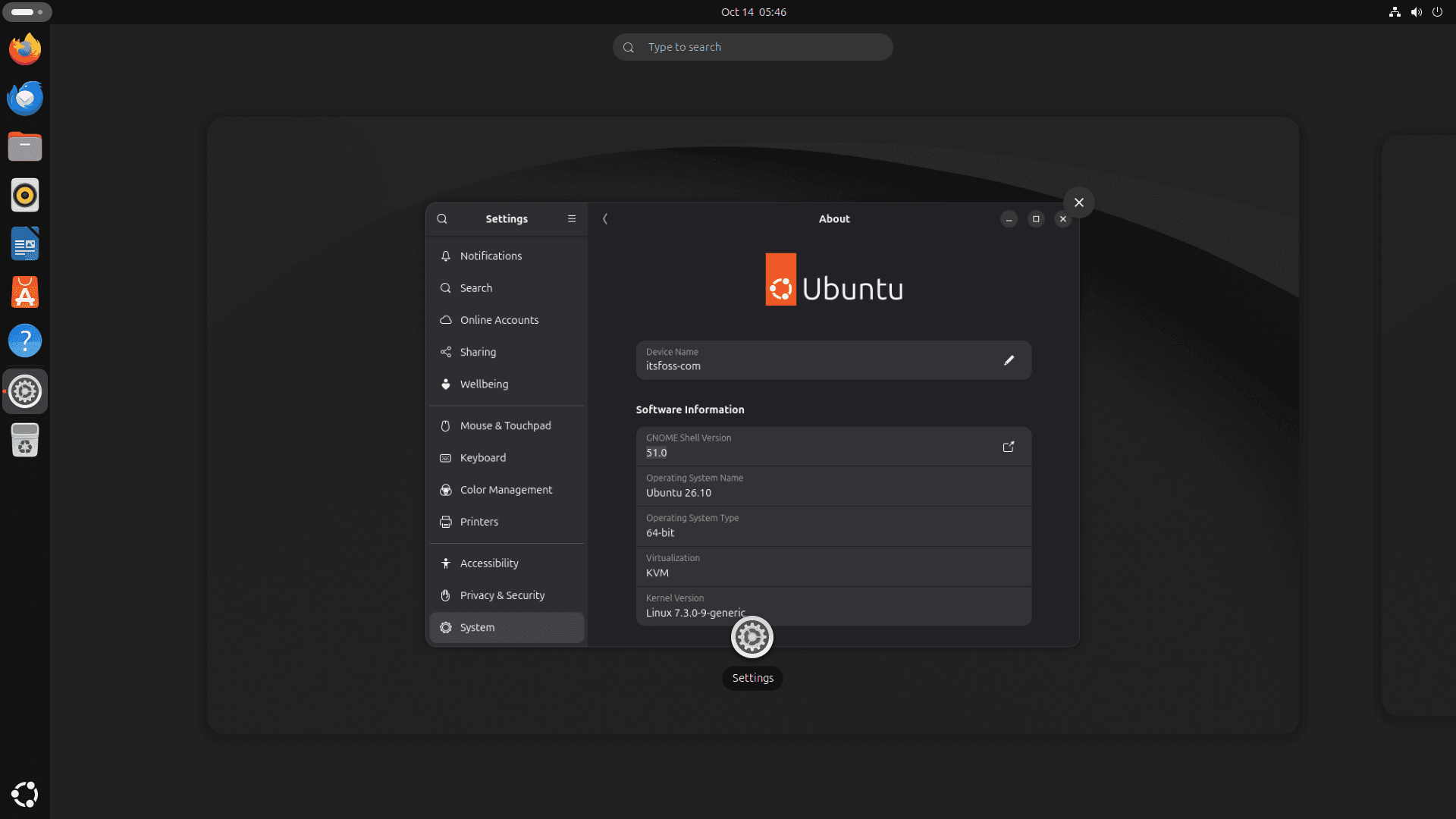Open Accessibility settings panel

click(x=507, y=563)
